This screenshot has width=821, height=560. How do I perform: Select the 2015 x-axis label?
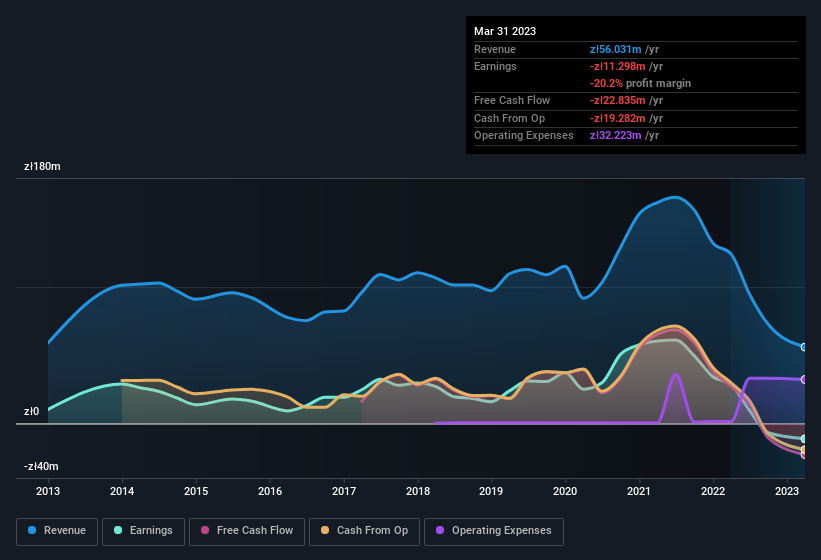tap(196, 491)
